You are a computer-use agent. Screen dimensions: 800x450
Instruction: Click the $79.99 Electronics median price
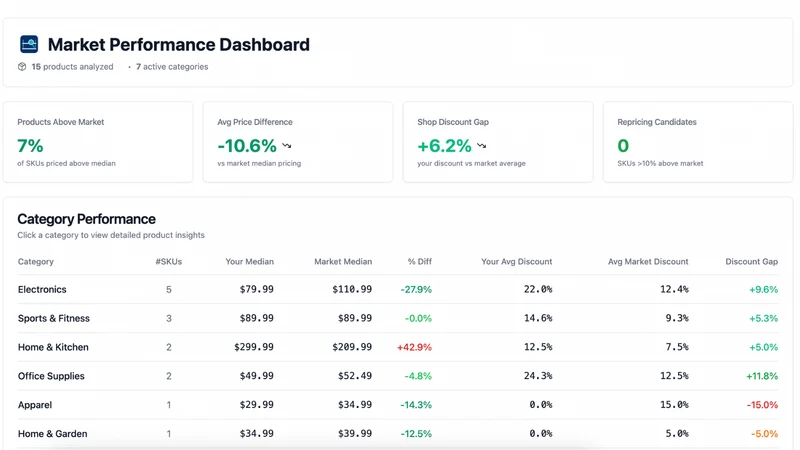[257, 289]
